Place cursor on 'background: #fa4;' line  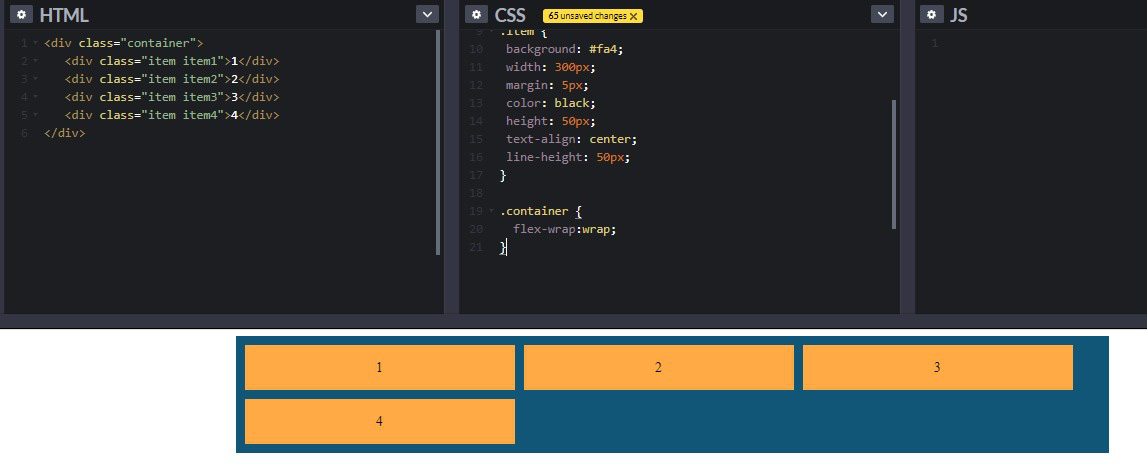click(565, 49)
